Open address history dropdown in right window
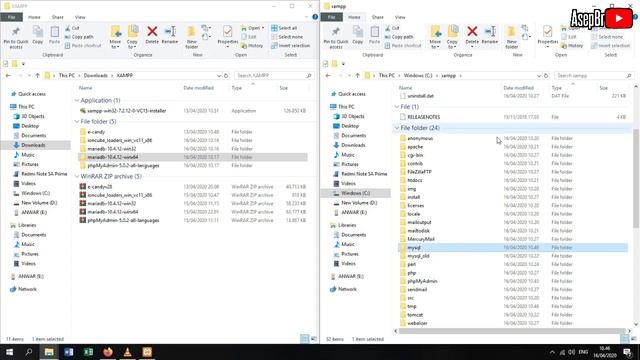640x360 pixels. coord(539,76)
